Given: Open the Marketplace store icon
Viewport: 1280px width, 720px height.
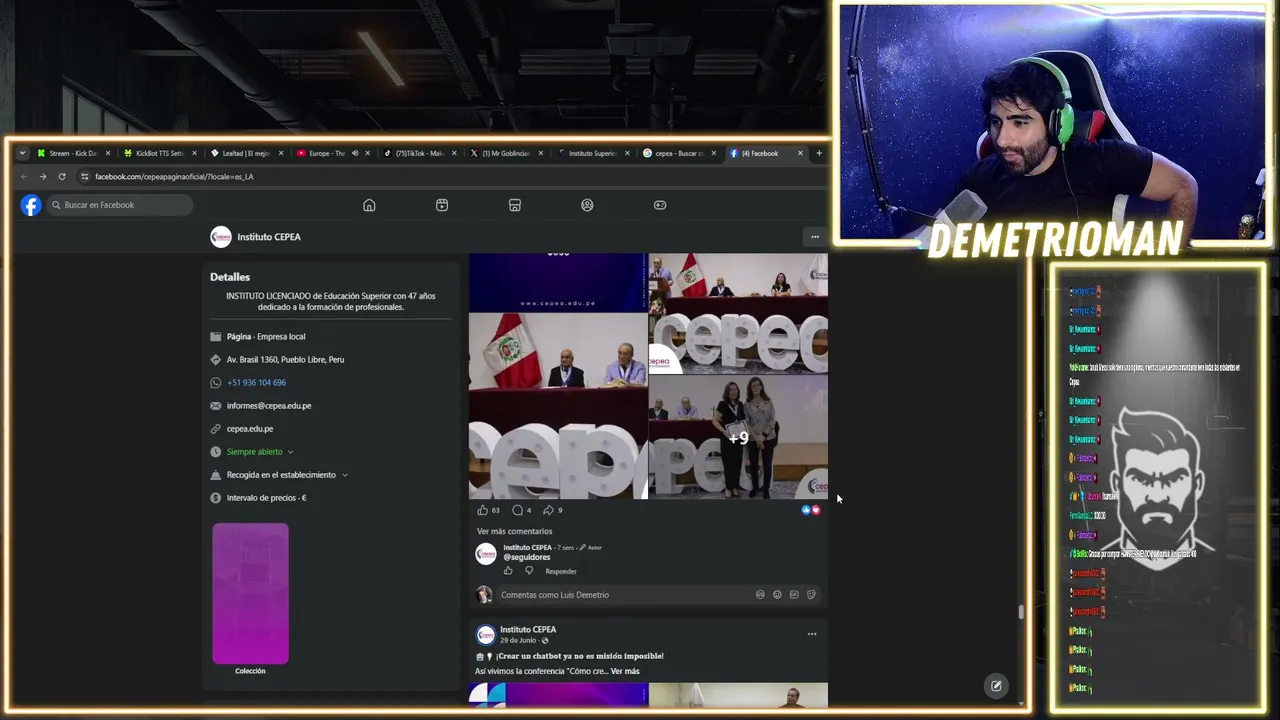Looking at the screenshot, I should (x=515, y=205).
